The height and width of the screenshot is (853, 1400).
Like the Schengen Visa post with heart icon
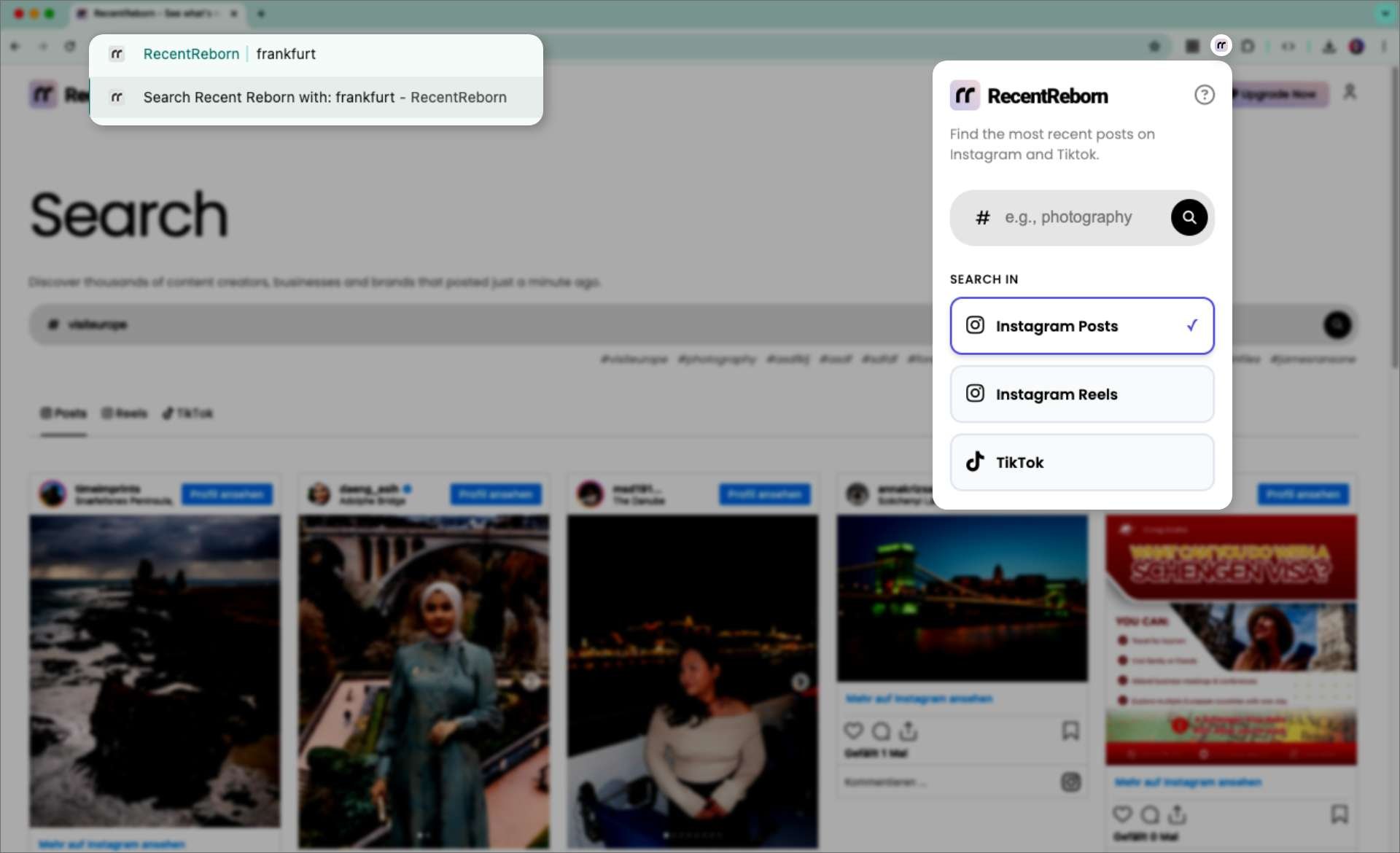[x=1122, y=814]
